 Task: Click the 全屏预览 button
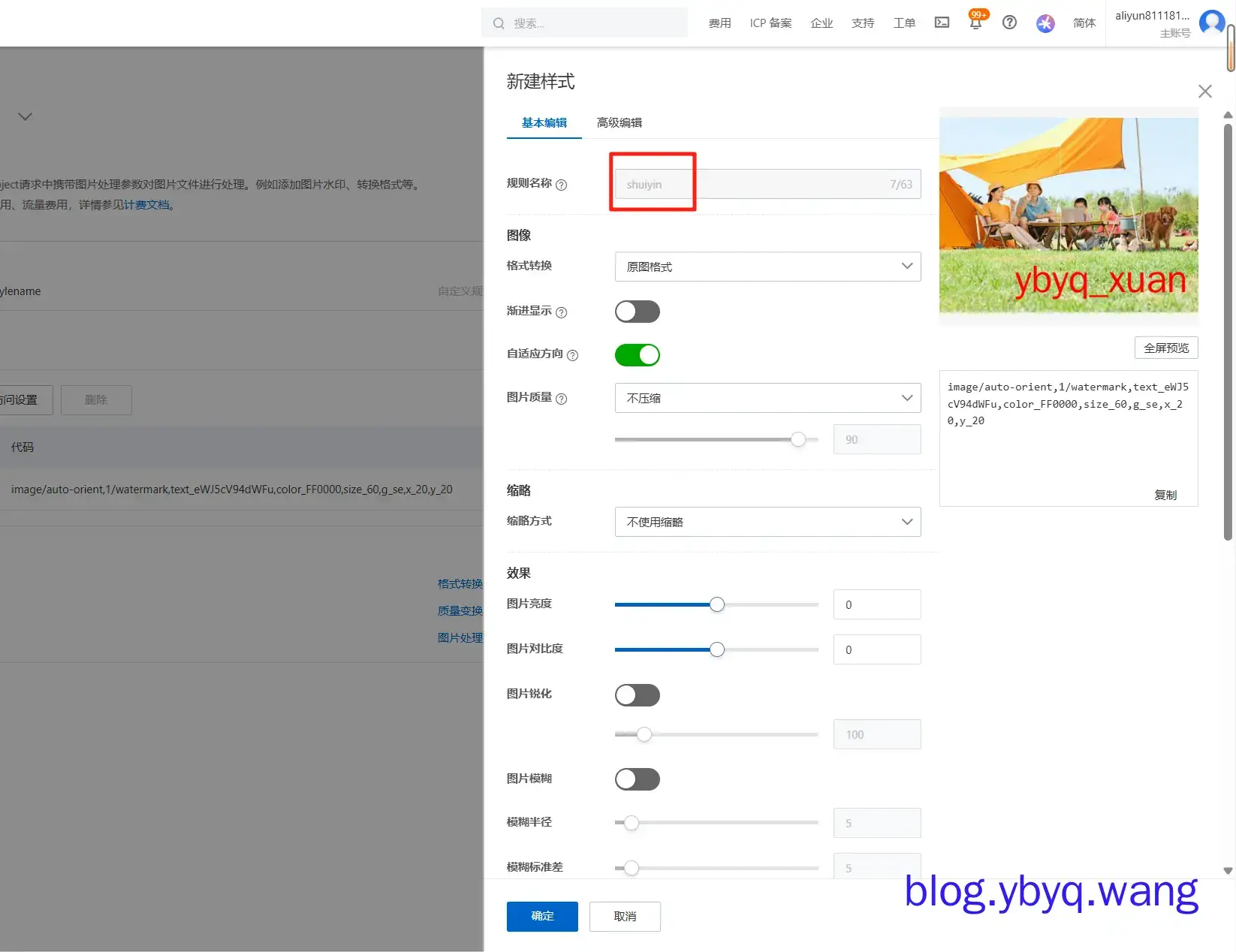[1166, 348]
